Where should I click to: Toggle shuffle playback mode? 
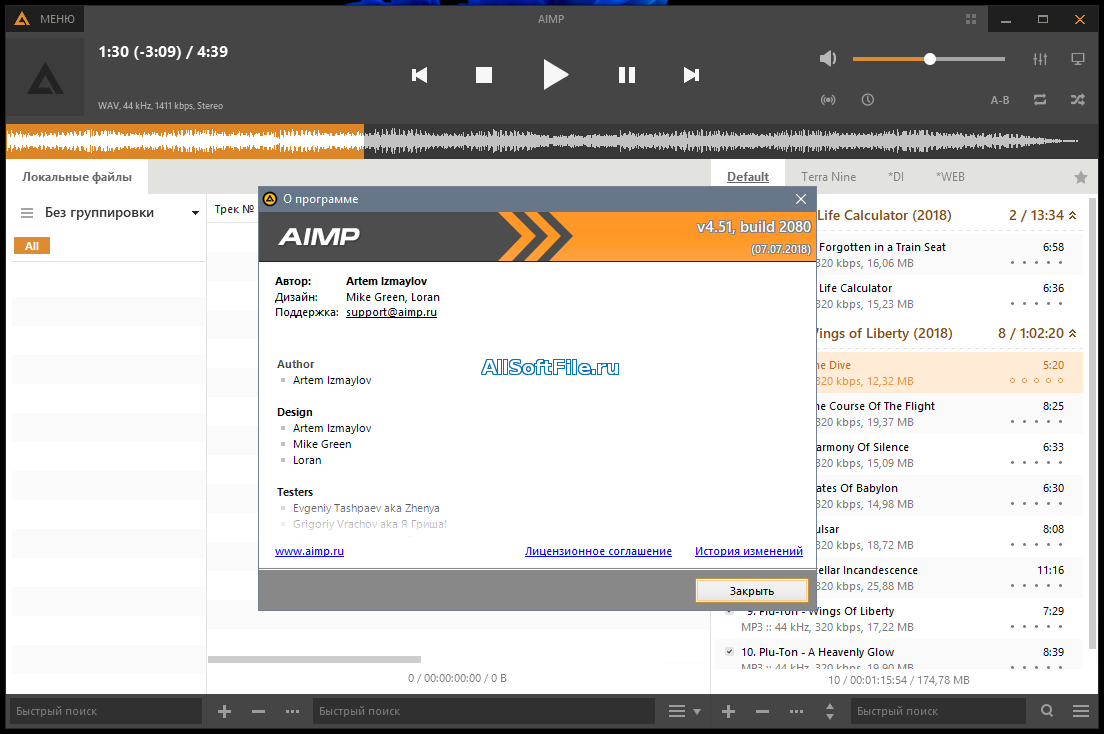1077,100
